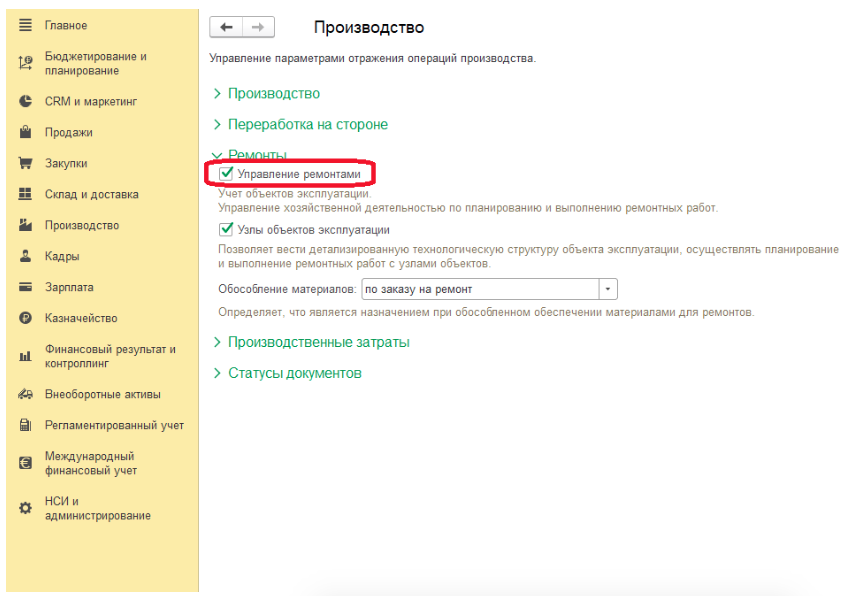Open the Продажи menu section

point(69,132)
